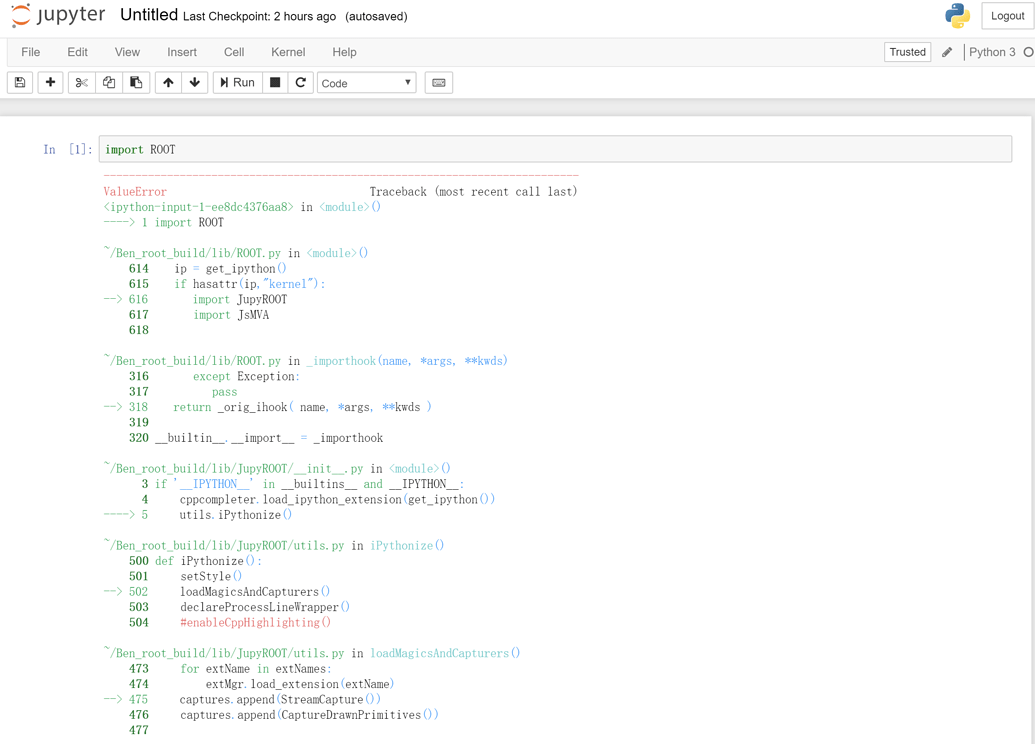Open the keyboard shortcuts command palette icon
This screenshot has height=744, width=1035.
point(438,82)
